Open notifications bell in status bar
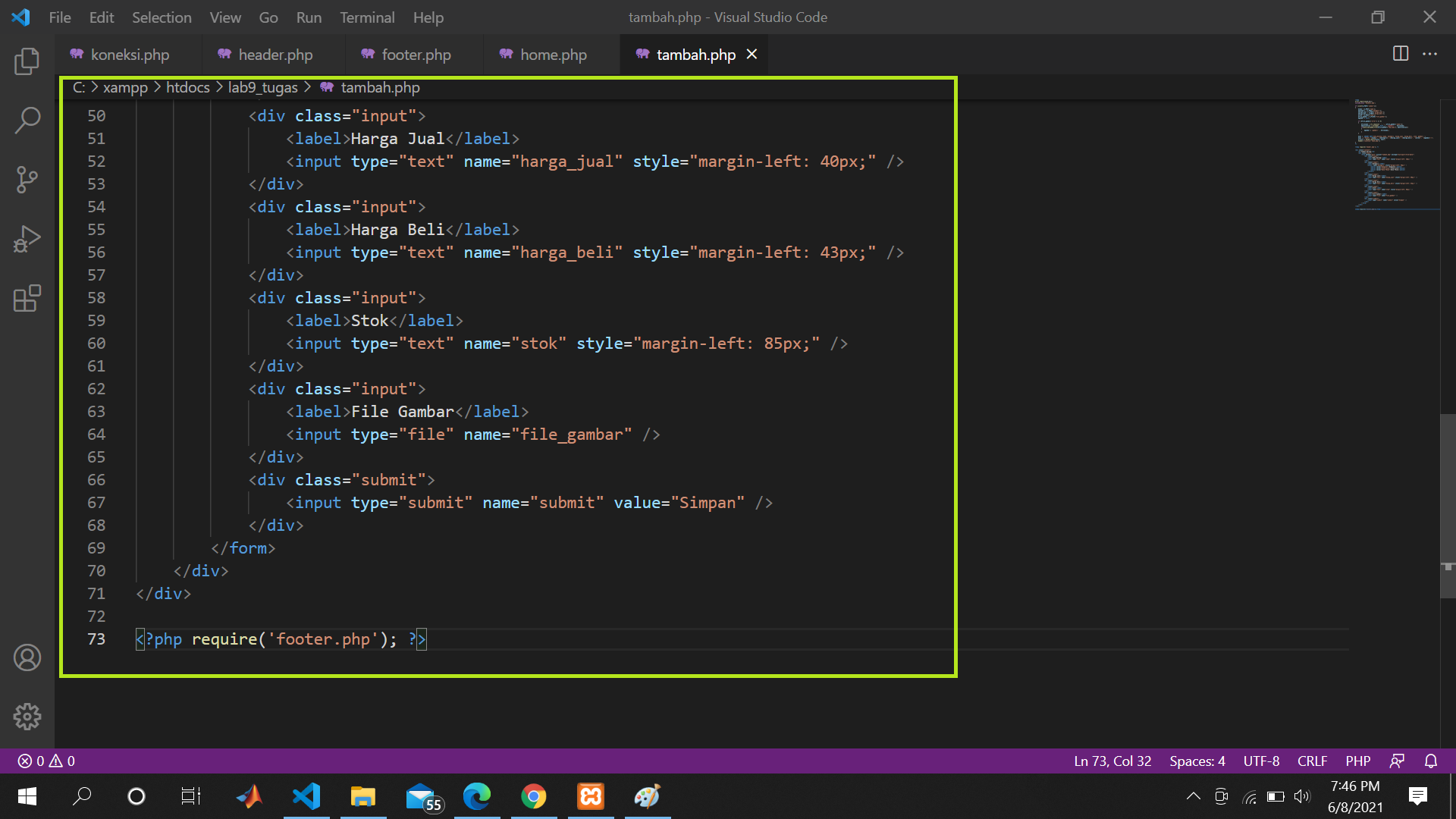 tap(1431, 761)
